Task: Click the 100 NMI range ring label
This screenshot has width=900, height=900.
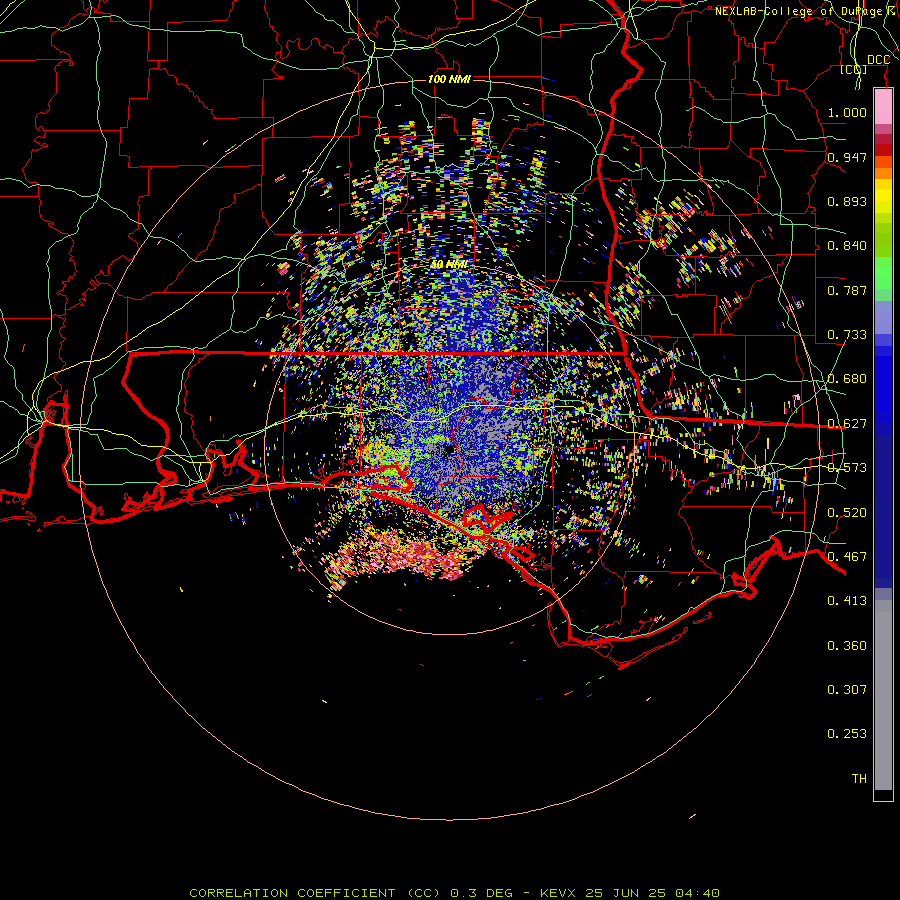Action: click(x=449, y=79)
